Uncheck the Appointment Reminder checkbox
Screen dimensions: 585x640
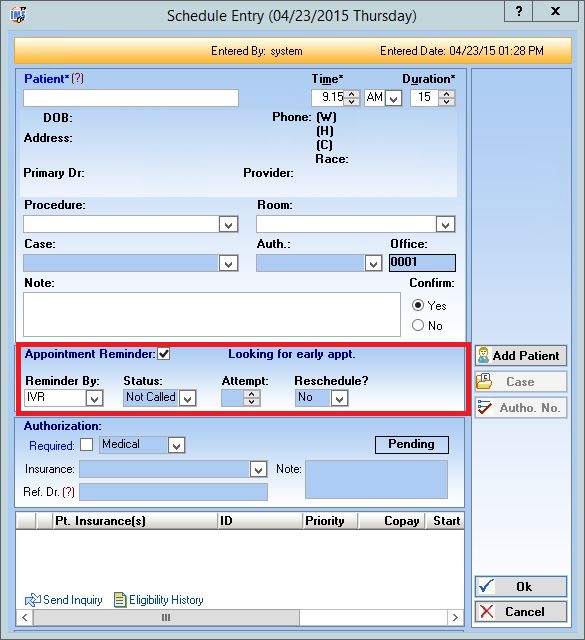[164, 354]
